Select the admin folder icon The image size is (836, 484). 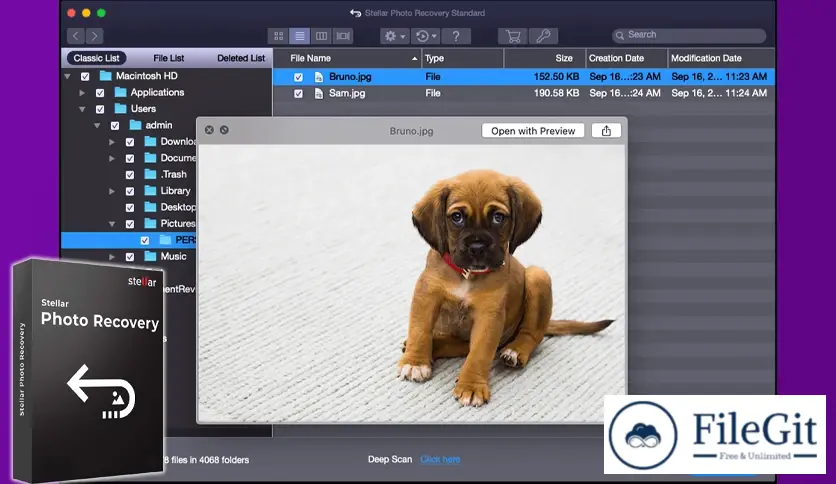pos(135,125)
